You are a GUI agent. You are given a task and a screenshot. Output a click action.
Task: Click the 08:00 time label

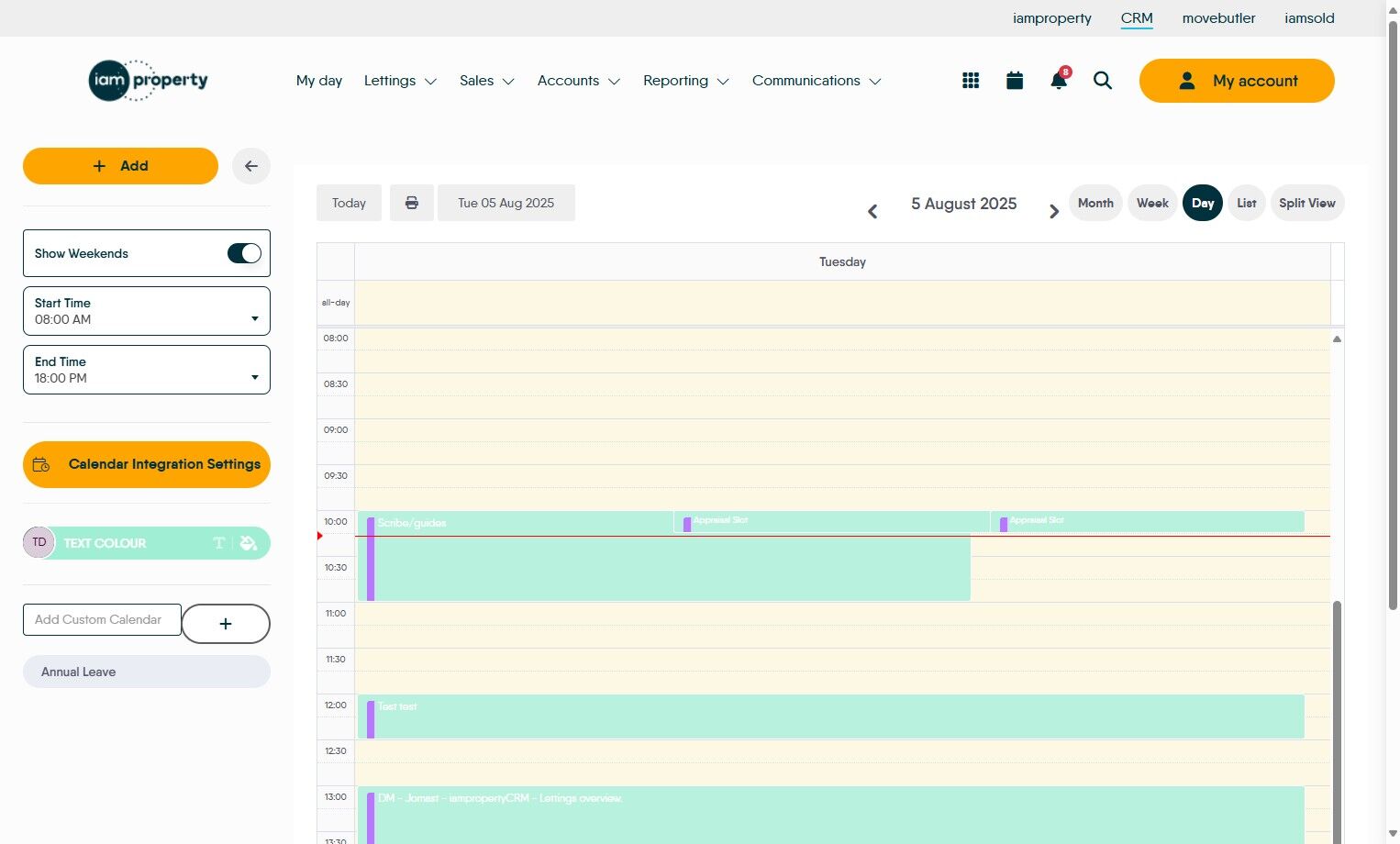point(336,339)
